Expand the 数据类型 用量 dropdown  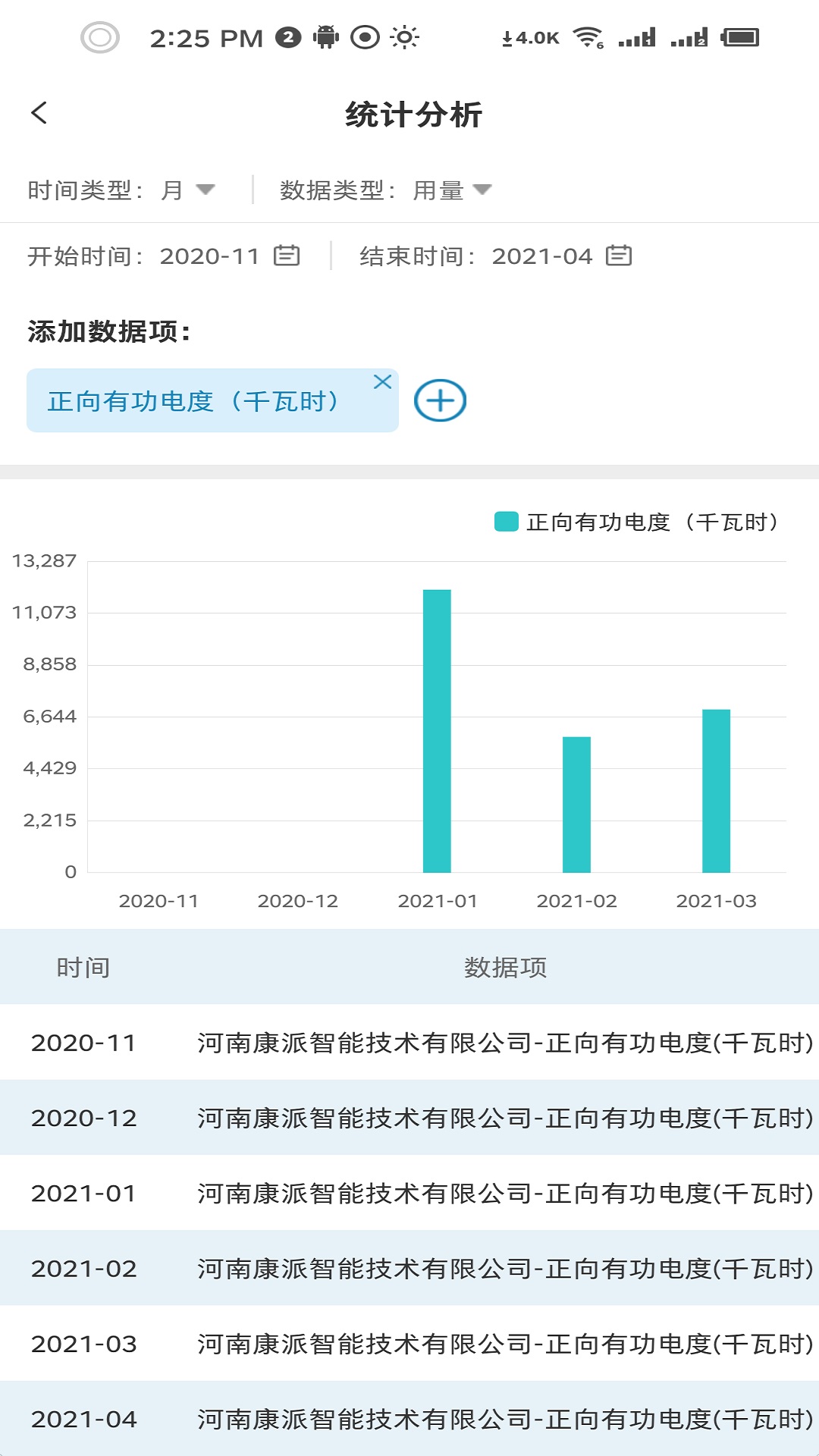(452, 190)
